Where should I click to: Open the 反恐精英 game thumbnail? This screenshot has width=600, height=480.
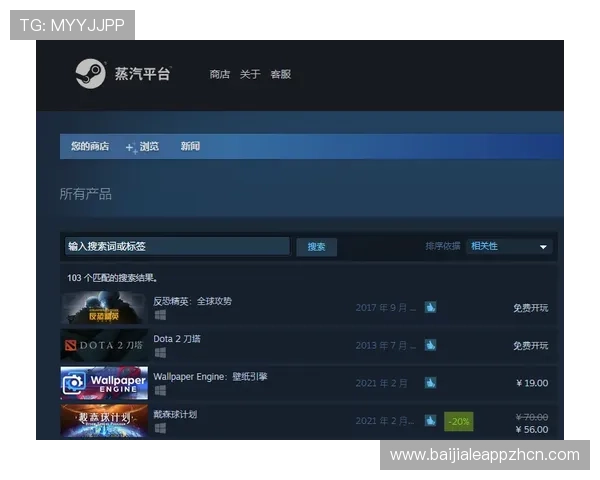pos(104,307)
